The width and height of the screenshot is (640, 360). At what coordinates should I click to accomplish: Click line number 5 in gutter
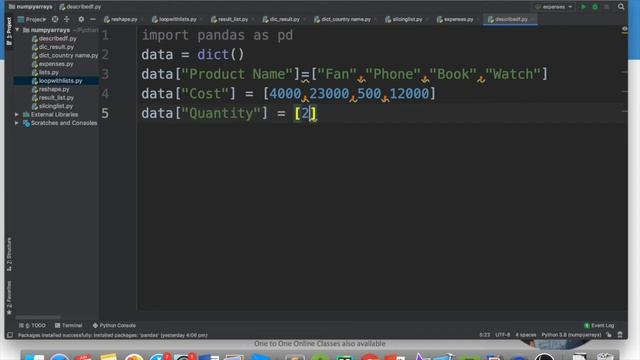(105, 113)
